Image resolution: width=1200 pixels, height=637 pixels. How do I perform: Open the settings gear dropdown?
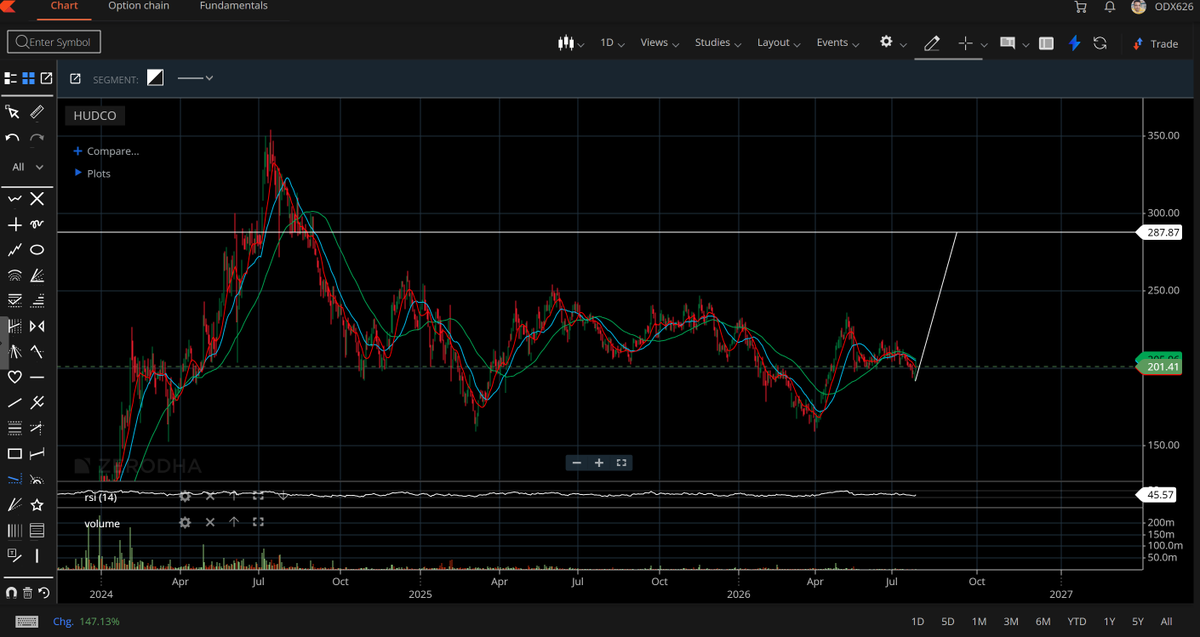[x=892, y=43]
